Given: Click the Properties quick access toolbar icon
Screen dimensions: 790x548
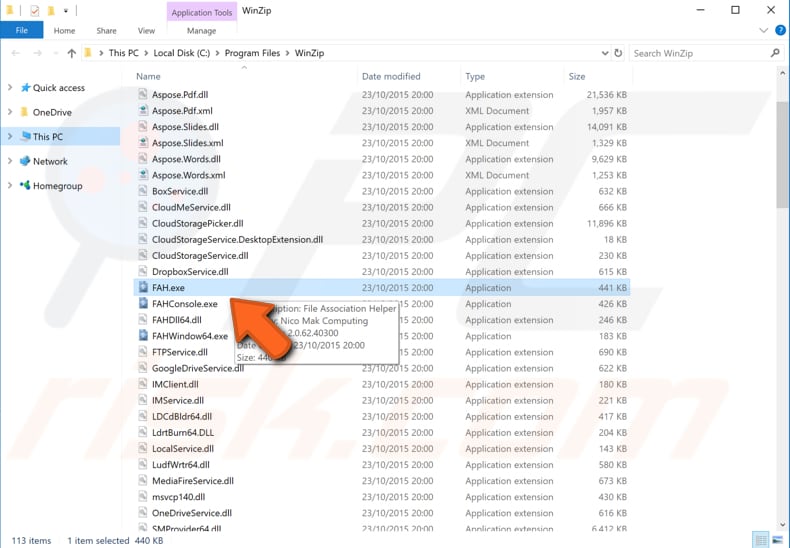Looking at the screenshot, I should (35, 10).
